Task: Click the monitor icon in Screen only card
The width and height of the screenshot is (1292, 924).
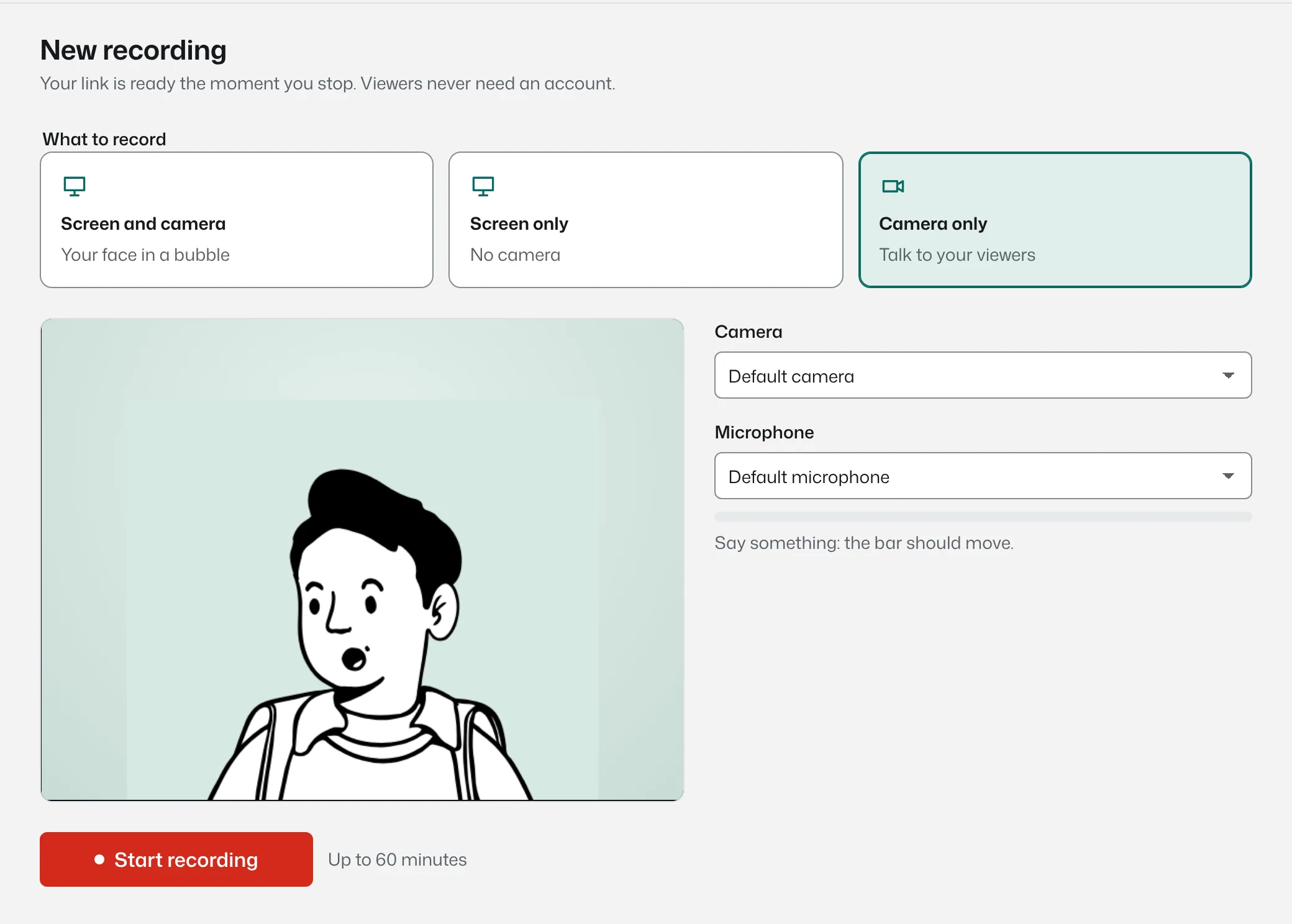Action: point(483,186)
